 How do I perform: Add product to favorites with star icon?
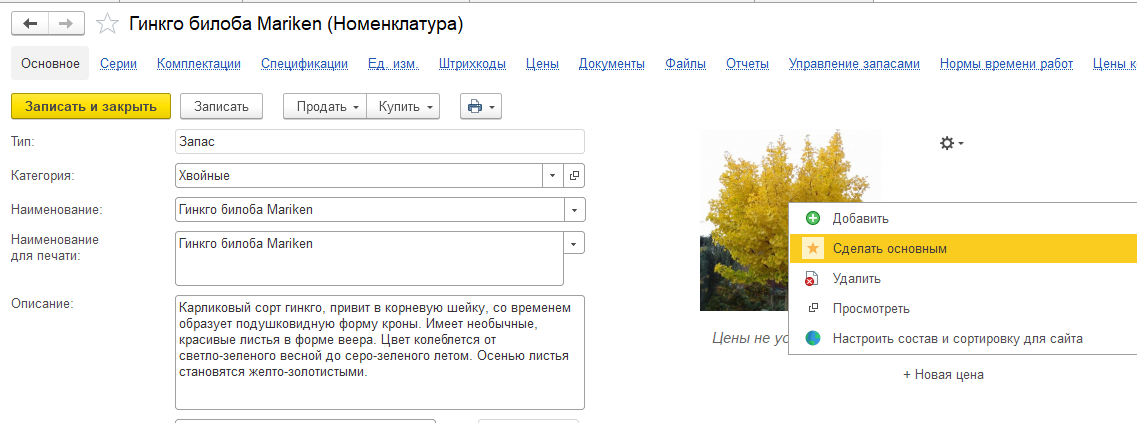coord(106,23)
